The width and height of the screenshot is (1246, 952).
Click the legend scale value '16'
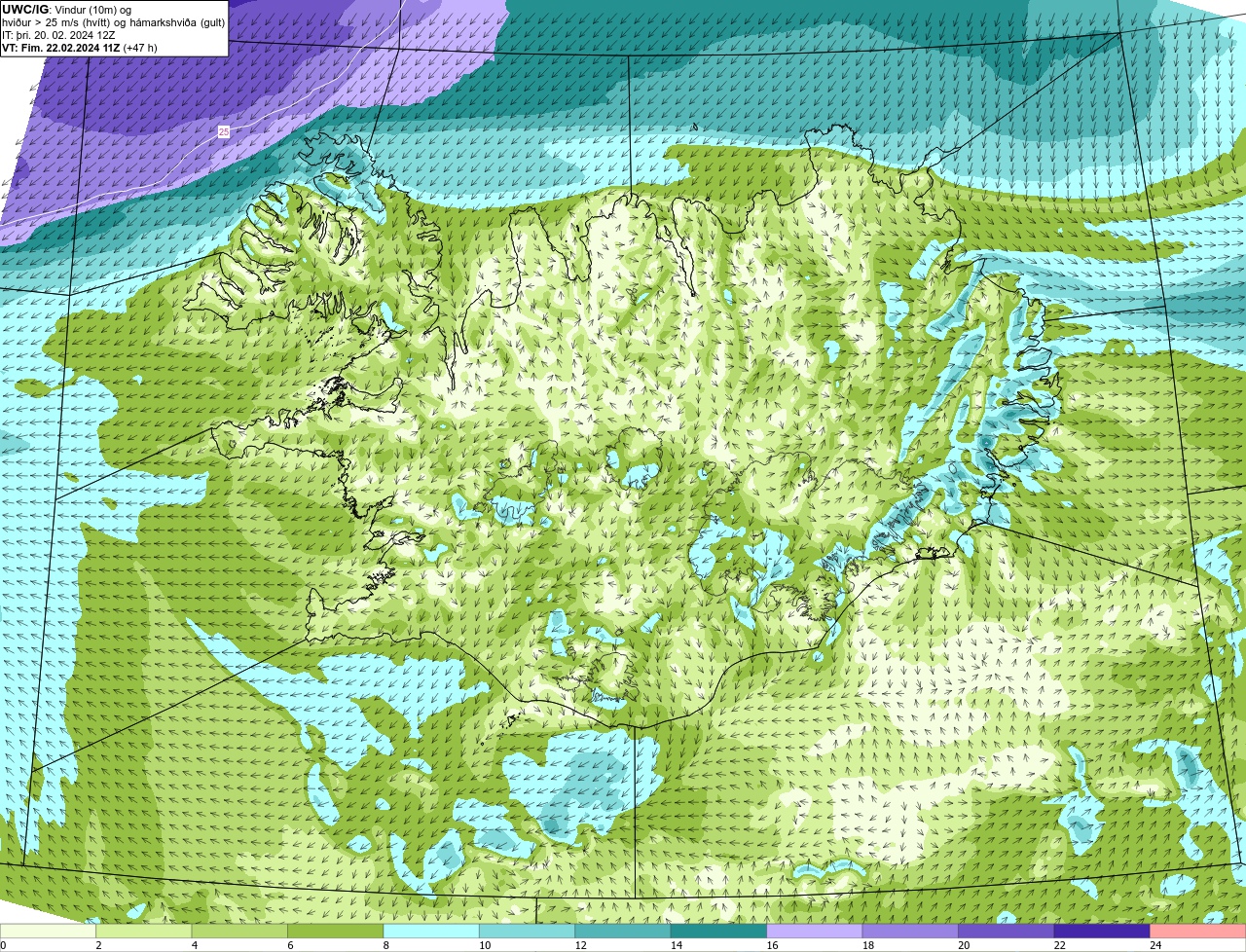tap(772, 944)
